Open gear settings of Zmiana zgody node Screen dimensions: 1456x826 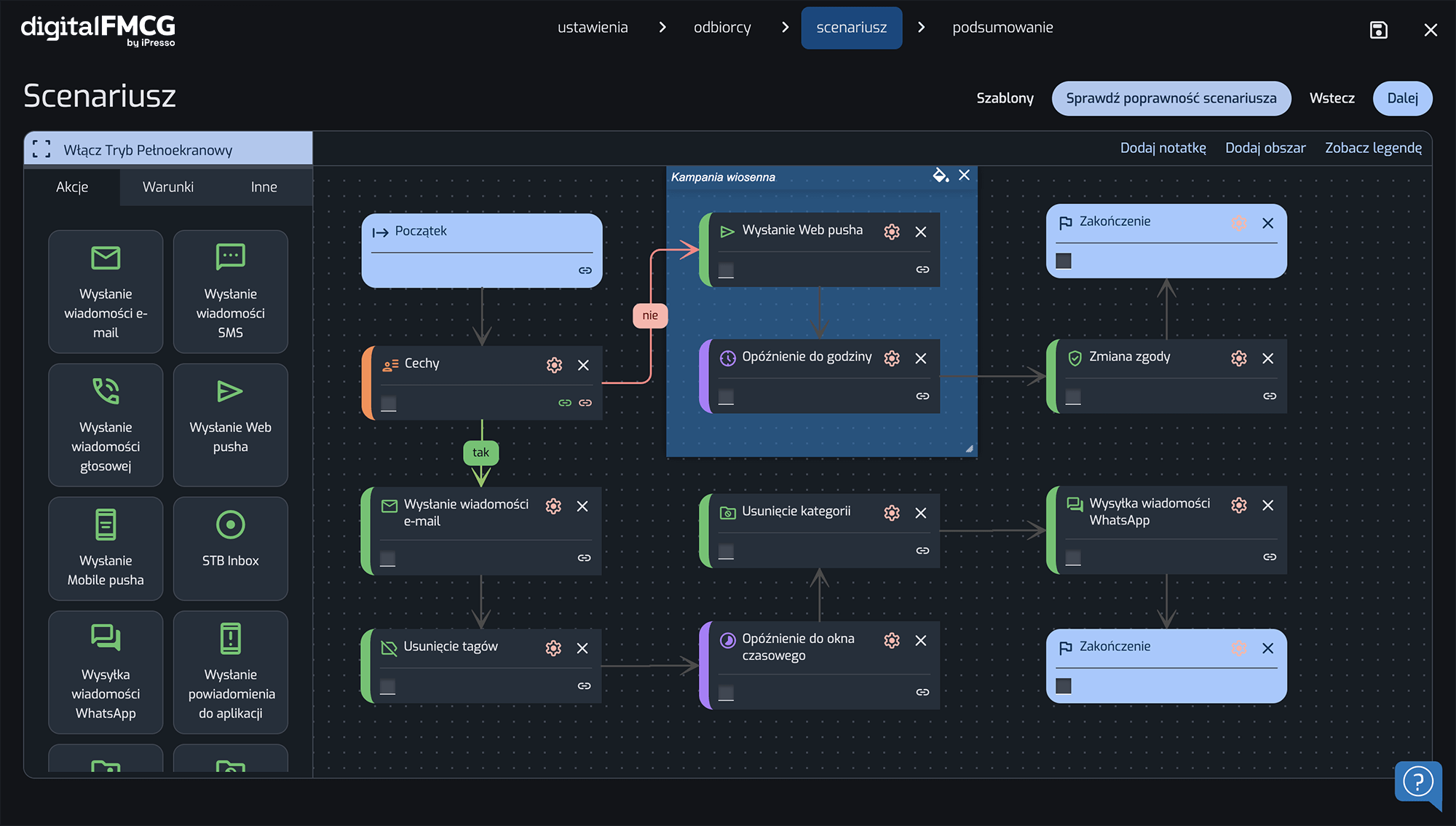click(x=1238, y=358)
